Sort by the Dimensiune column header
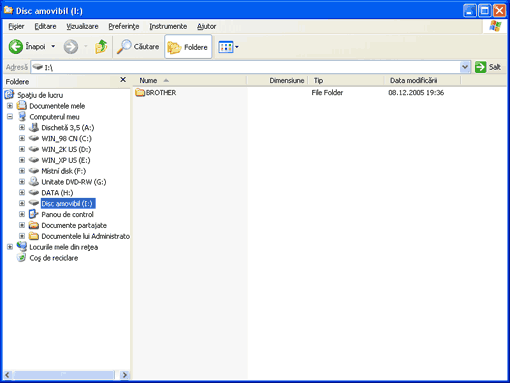This screenshot has width=510, height=383. 277,80
